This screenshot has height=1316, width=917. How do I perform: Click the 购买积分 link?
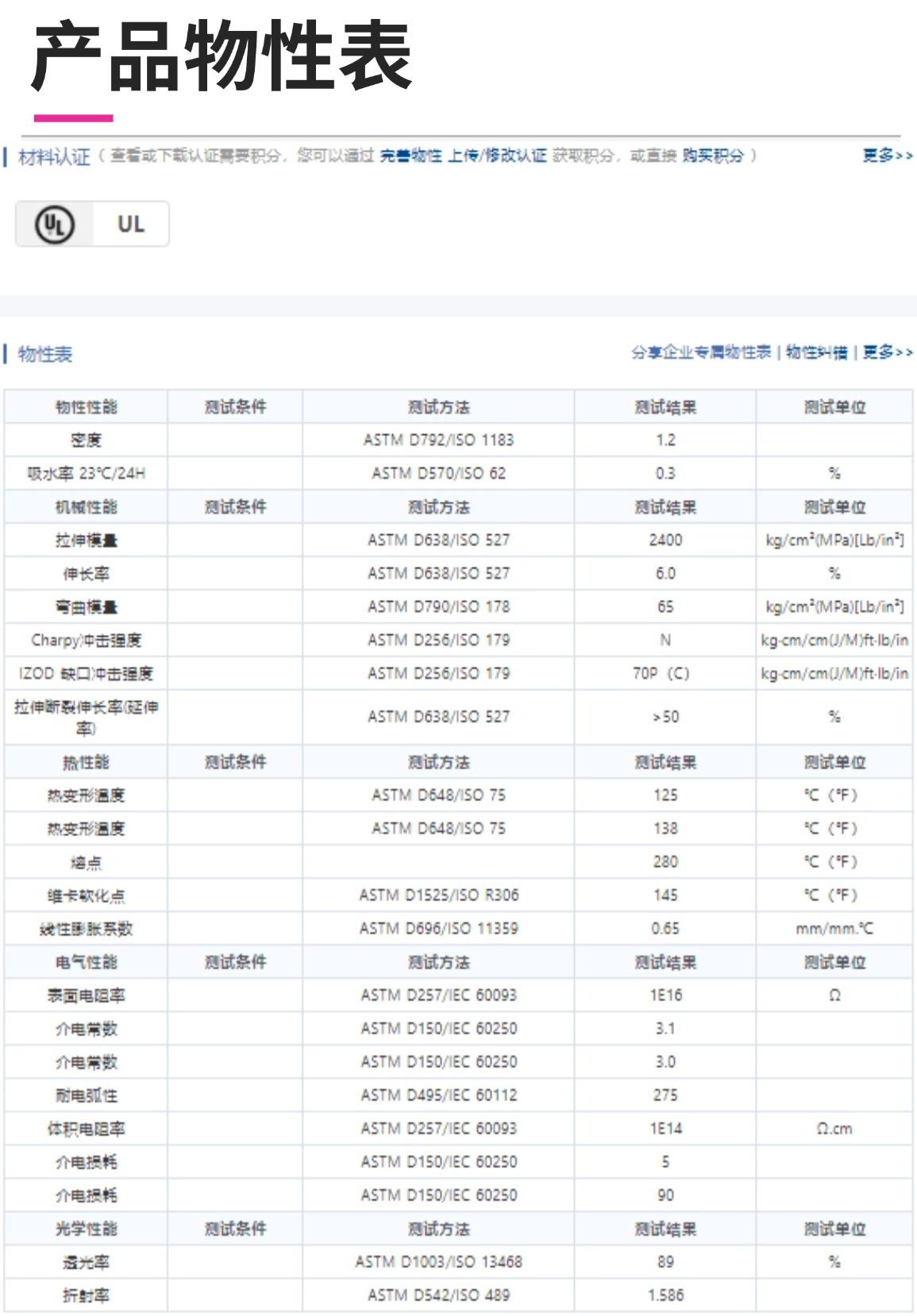click(x=713, y=156)
